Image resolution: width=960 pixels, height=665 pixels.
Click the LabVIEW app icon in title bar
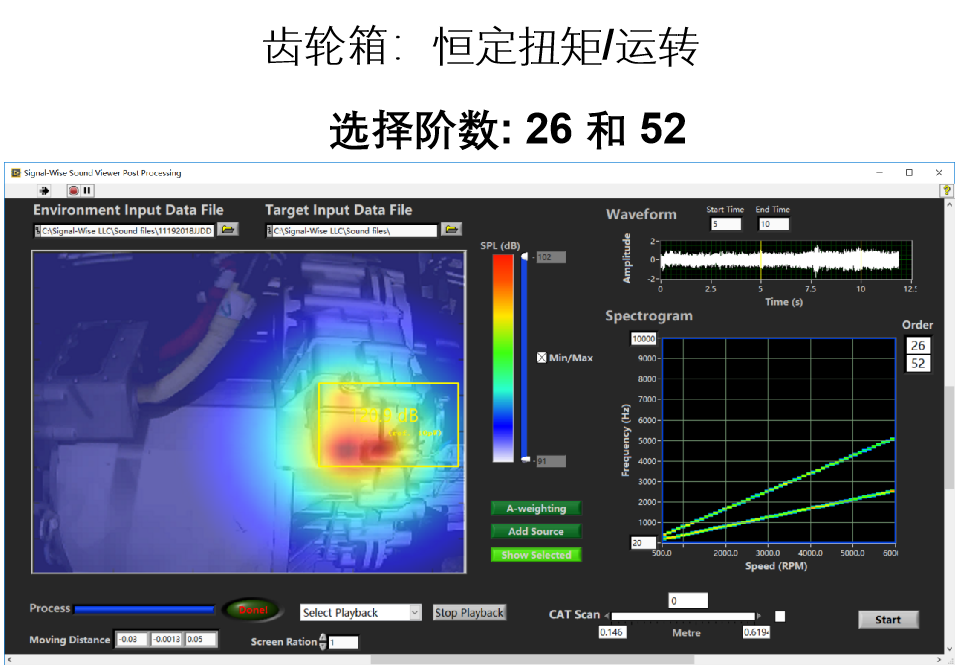point(16,173)
